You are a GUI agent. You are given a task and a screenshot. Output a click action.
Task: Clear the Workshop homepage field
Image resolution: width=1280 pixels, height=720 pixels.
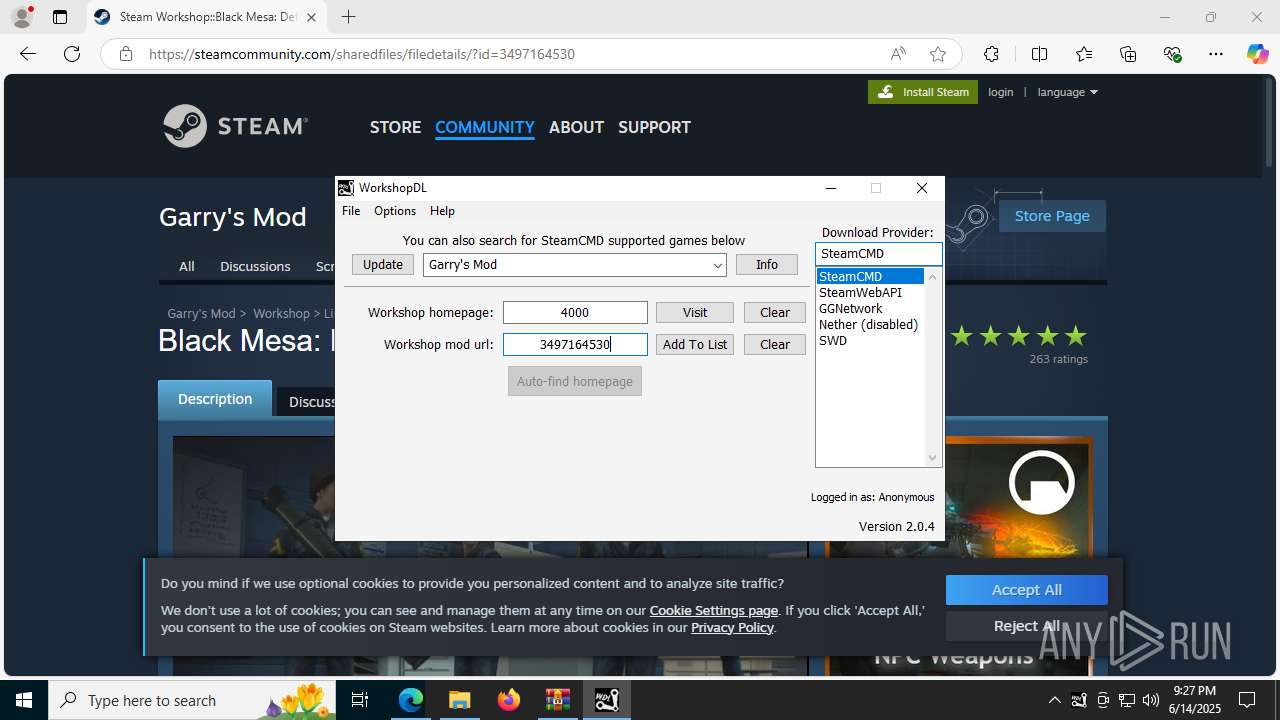point(775,313)
